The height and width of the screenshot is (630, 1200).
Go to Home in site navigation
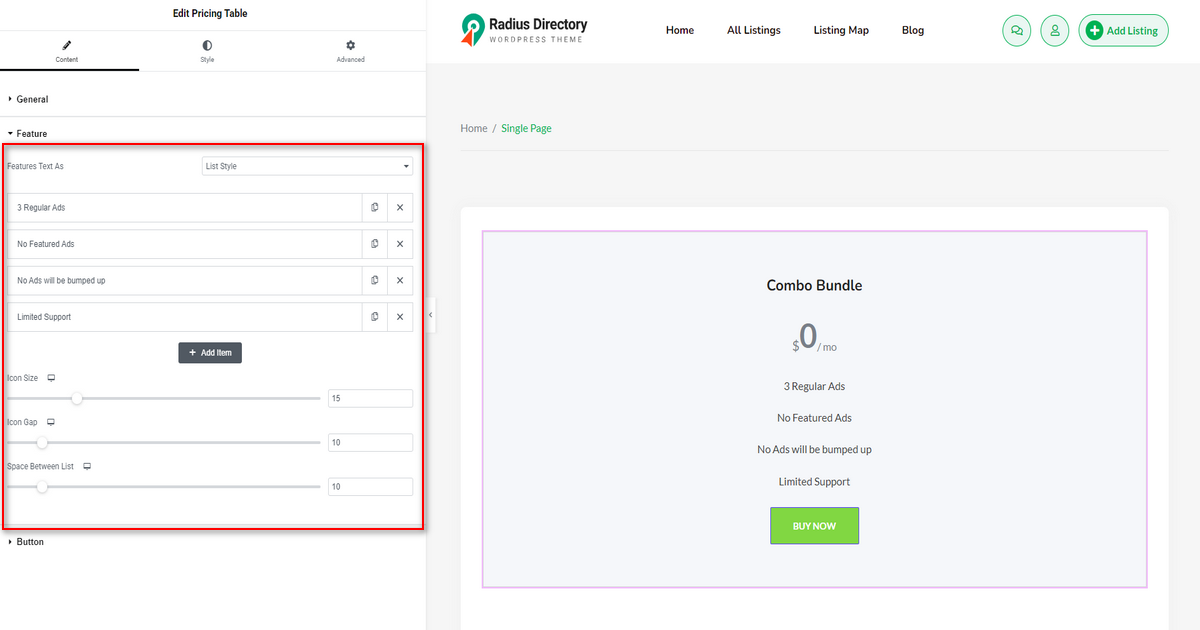click(x=680, y=30)
